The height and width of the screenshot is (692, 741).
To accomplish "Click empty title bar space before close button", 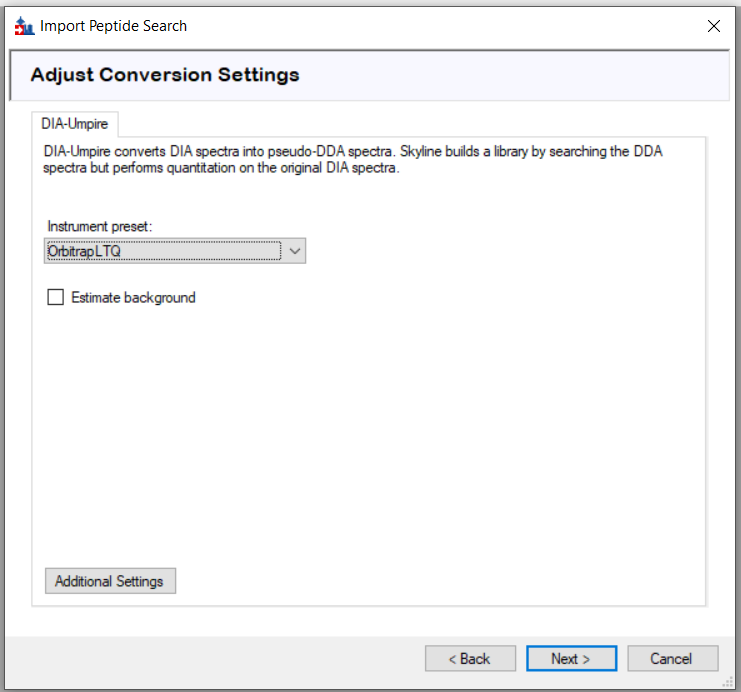I will tap(450, 26).
